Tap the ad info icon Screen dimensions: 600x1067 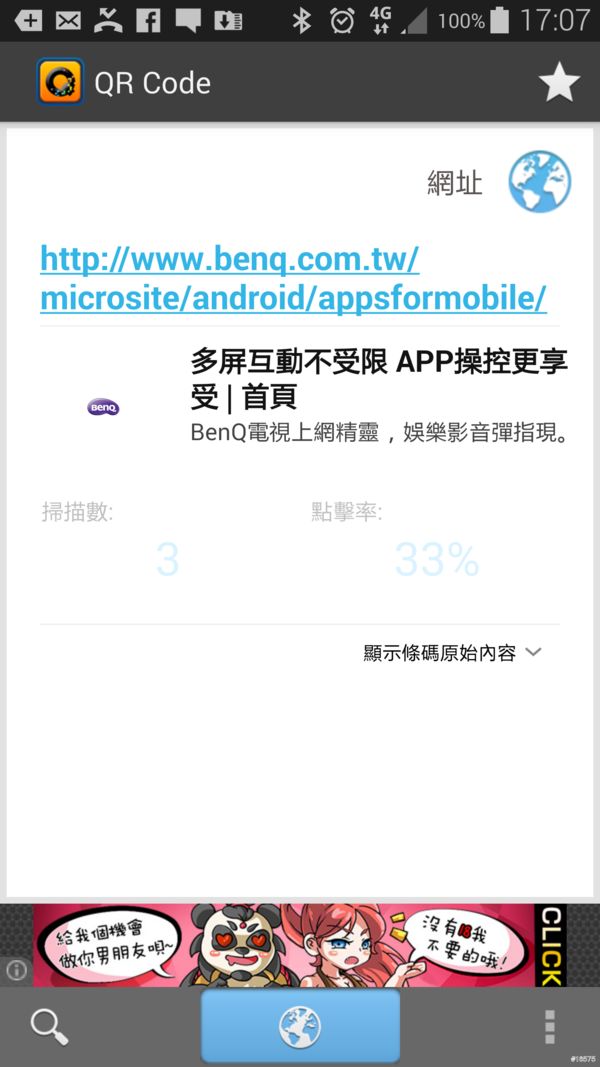pyautogui.click(x=16, y=970)
